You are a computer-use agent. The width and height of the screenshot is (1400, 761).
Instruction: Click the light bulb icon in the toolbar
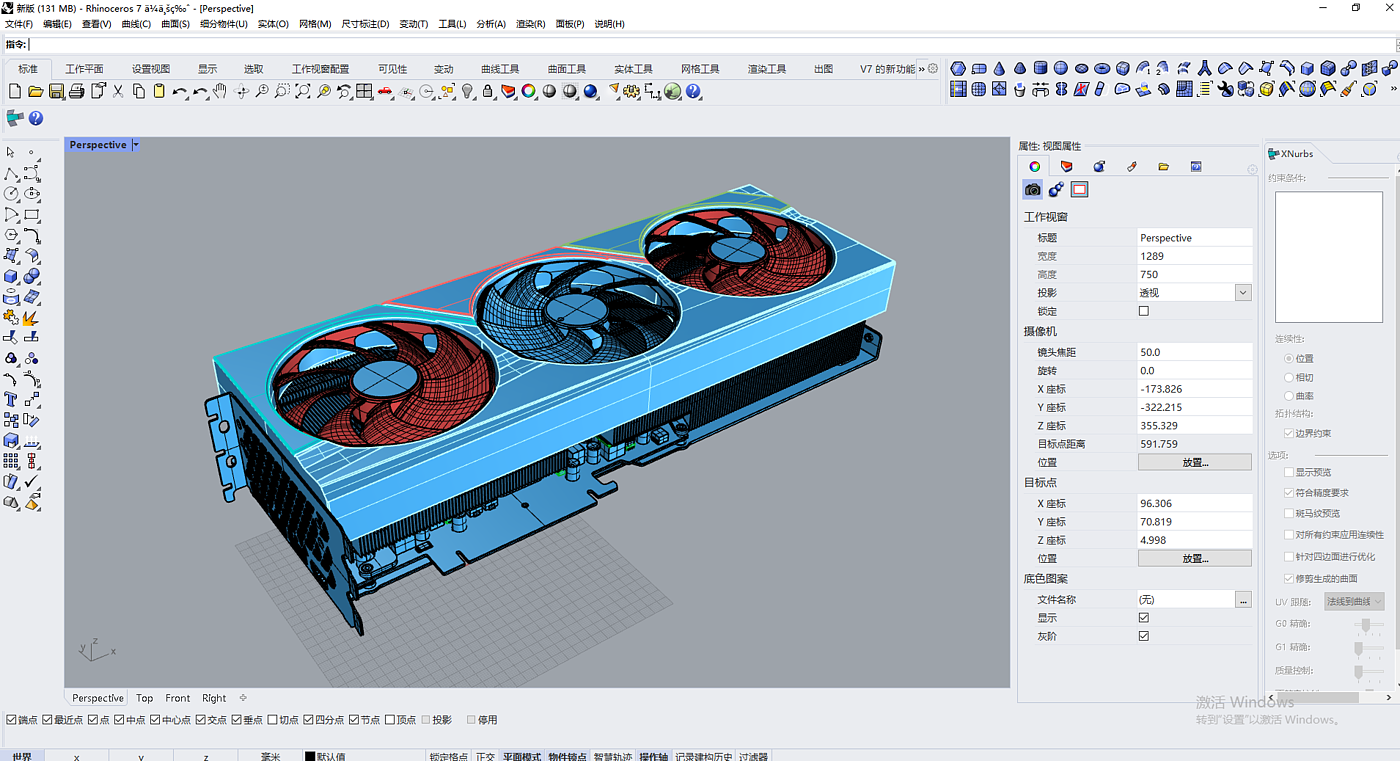[x=467, y=91]
